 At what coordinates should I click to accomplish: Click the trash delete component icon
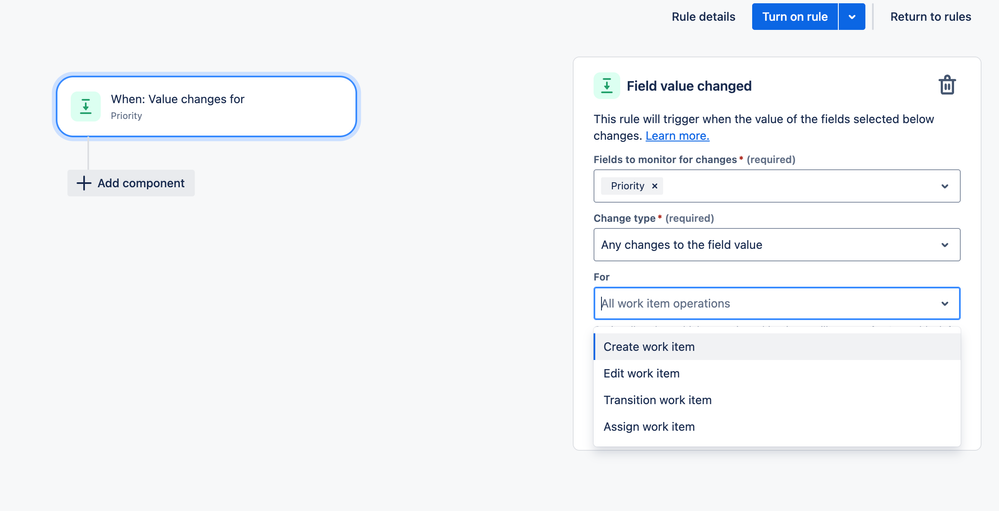point(947,86)
